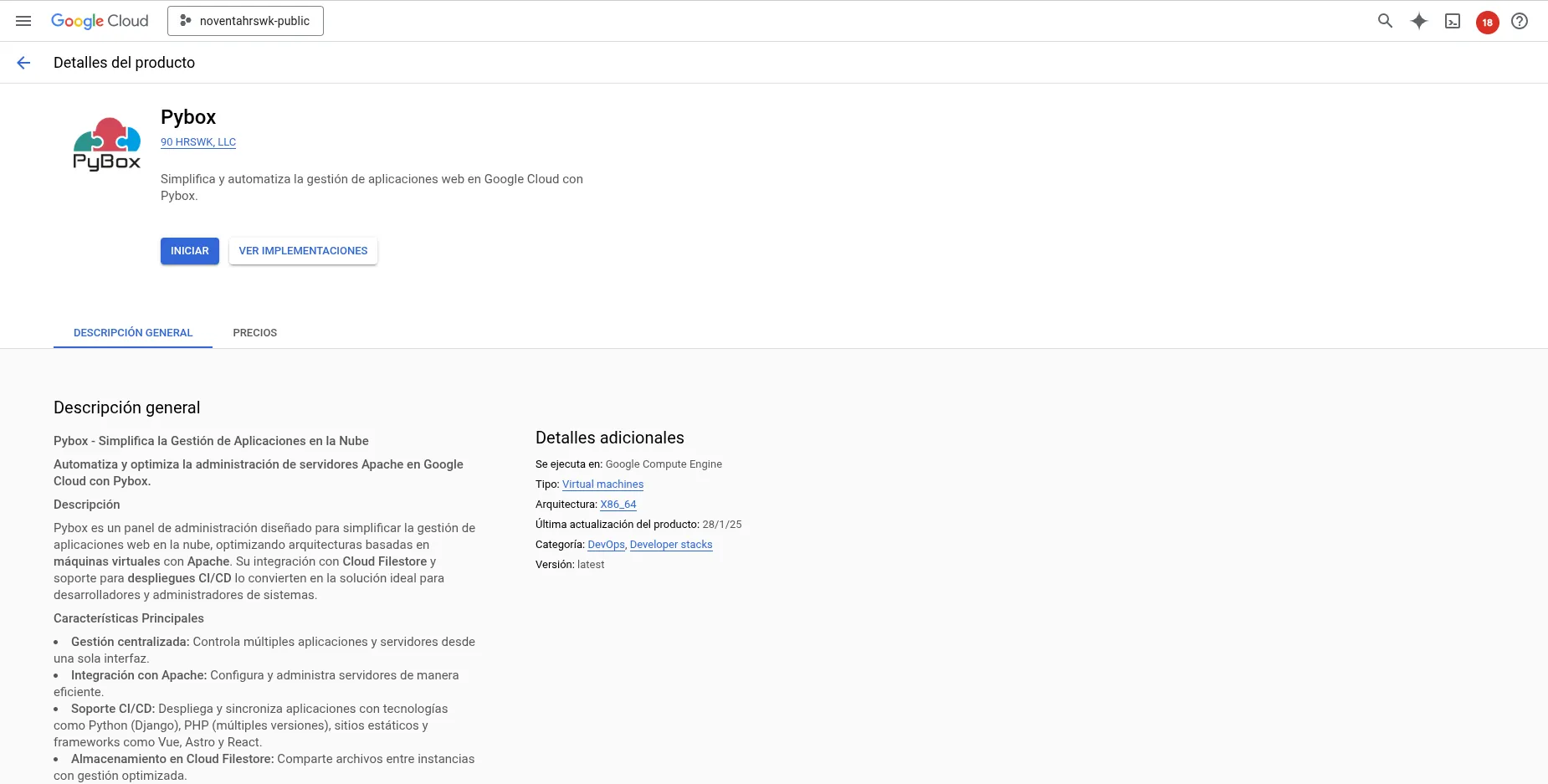Click the 'Detalles del producto' header text
The image size is (1548, 784).
tap(124, 63)
